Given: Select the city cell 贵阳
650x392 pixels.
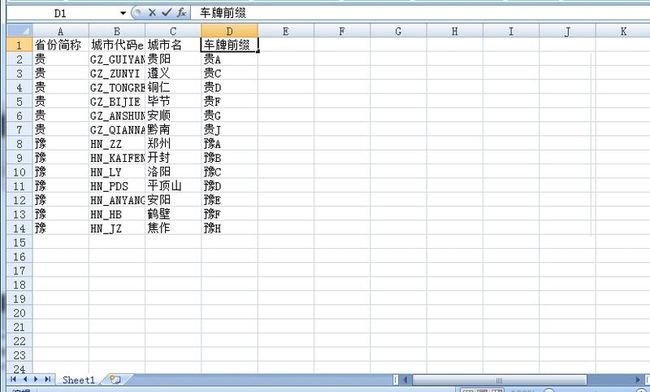Looking at the screenshot, I should pyautogui.click(x=173, y=59).
